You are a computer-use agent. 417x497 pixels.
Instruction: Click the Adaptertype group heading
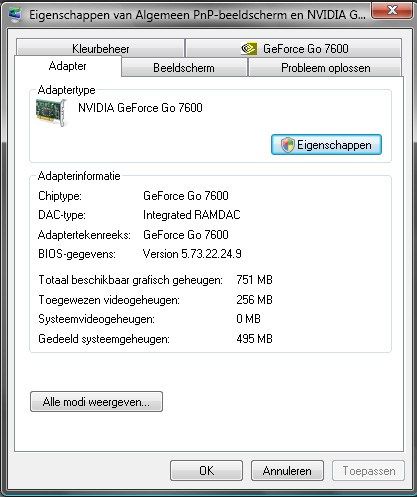[x=67, y=90]
